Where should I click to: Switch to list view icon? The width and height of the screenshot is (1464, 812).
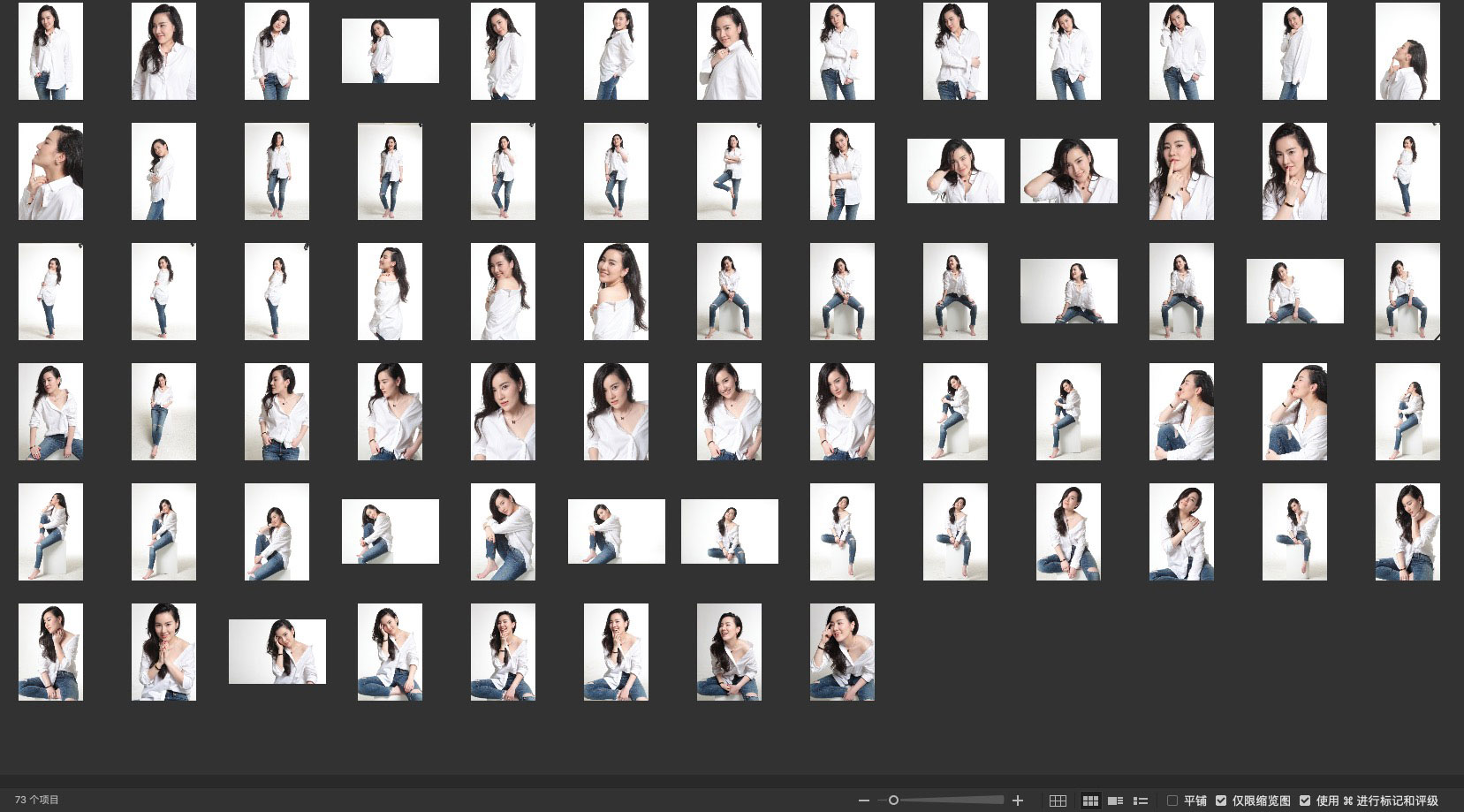click(x=1141, y=801)
